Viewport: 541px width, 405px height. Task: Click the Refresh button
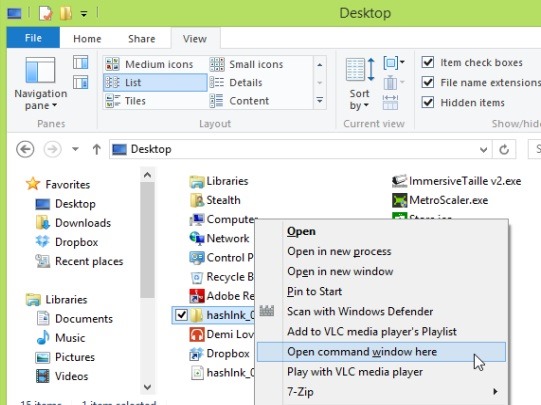pos(504,150)
